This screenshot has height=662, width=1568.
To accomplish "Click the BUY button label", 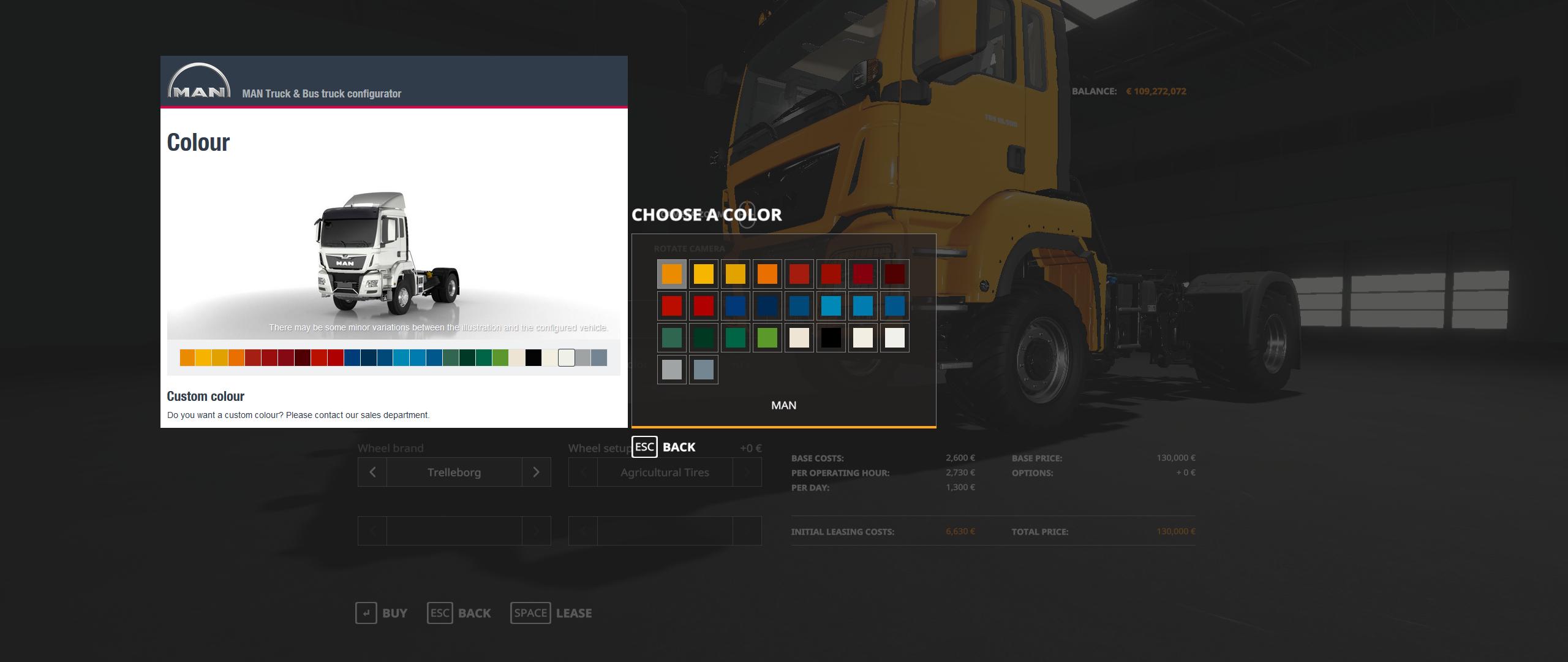I will coord(394,613).
